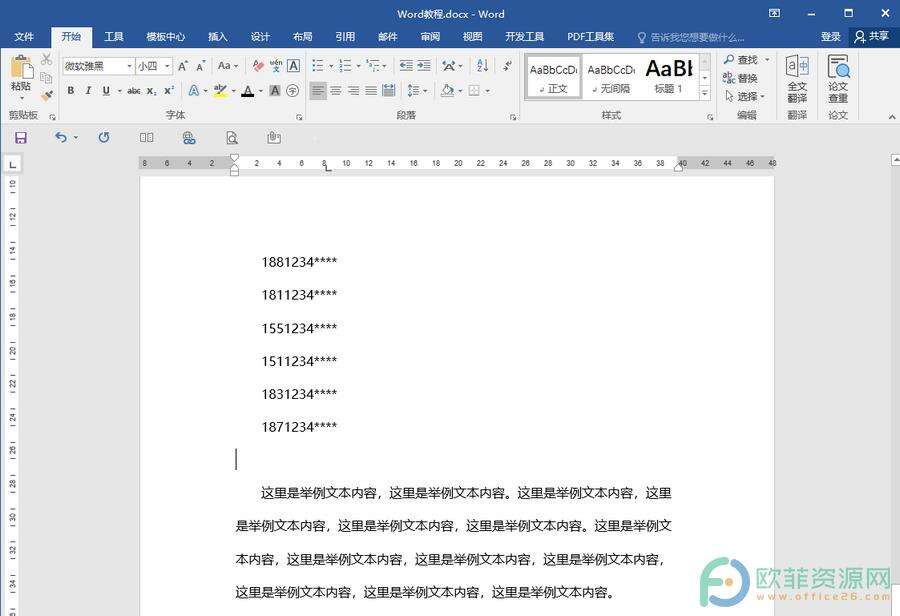The width and height of the screenshot is (900, 616).
Task: Toggle Bold formatting
Action: tap(71, 91)
